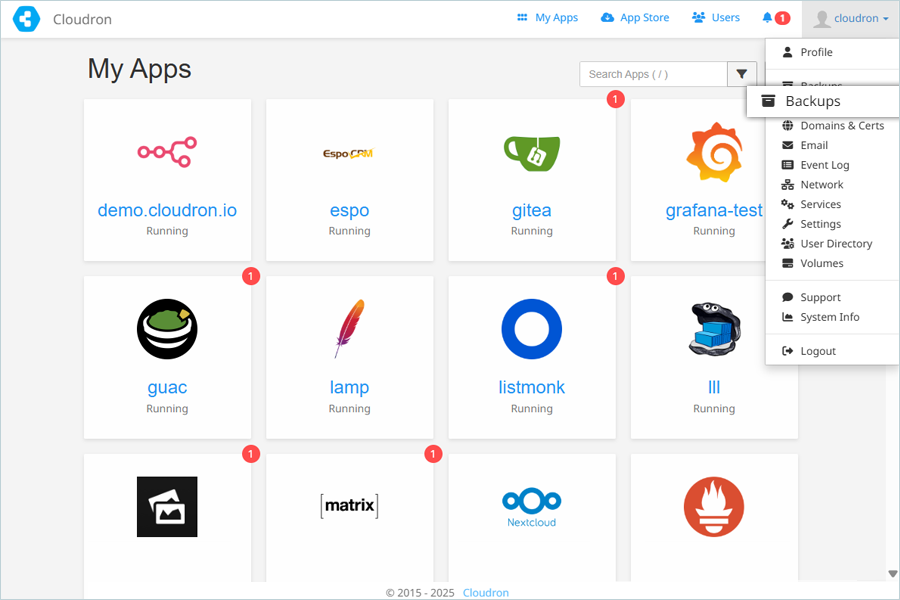Open the notifications bell
The width and height of the screenshot is (900, 600).
[767, 18]
